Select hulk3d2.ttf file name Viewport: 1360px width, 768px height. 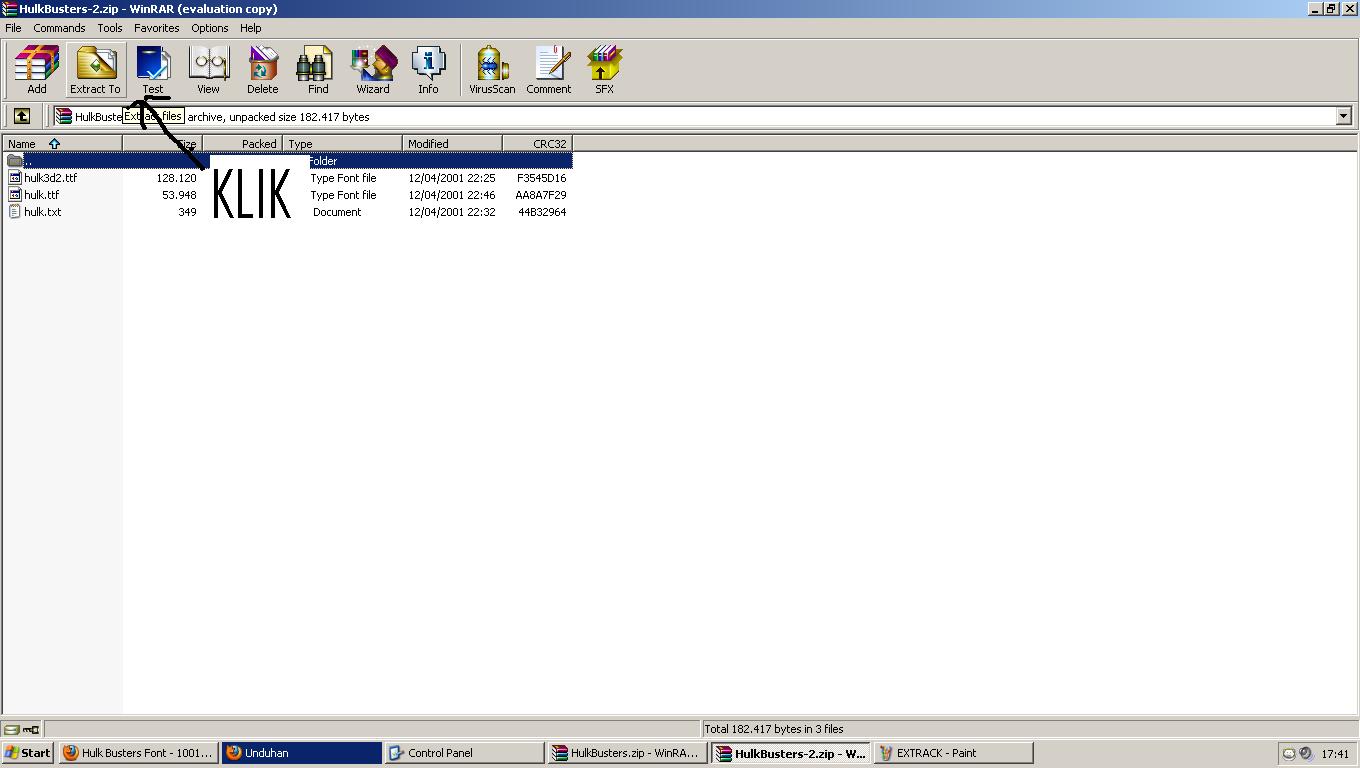pos(51,178)
